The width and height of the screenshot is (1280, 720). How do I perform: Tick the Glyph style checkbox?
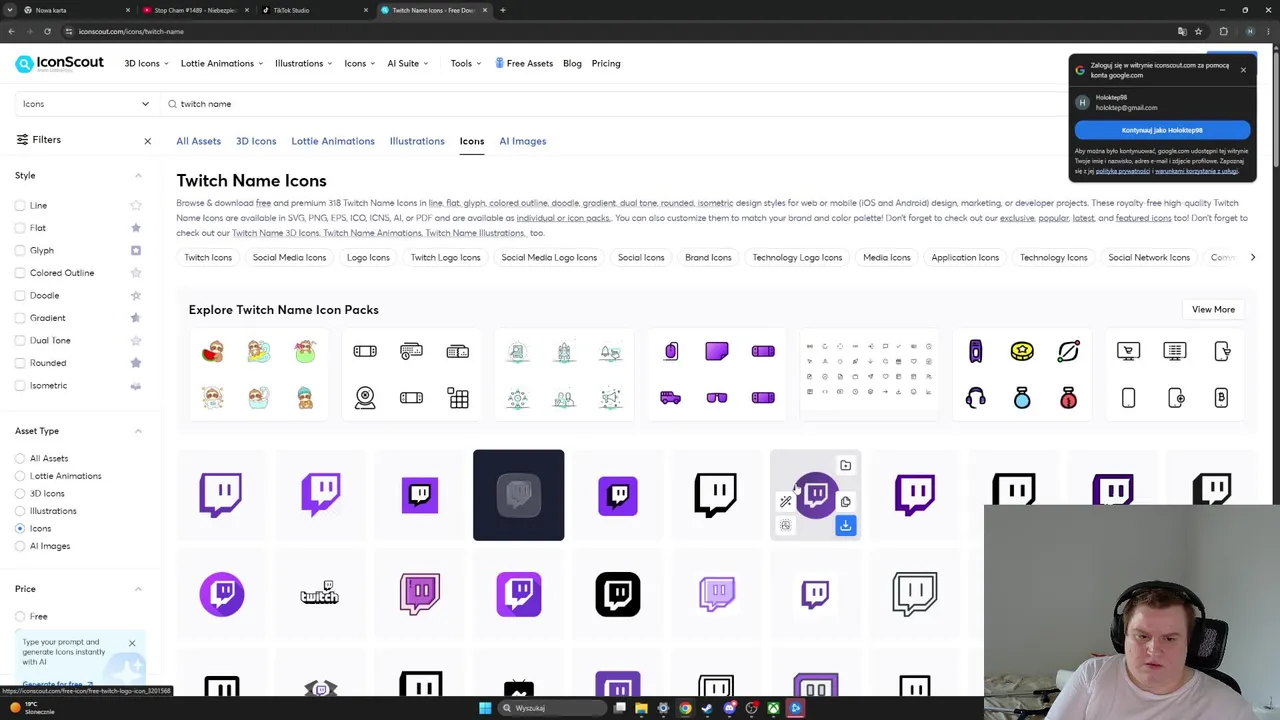(x=20, y=250)
